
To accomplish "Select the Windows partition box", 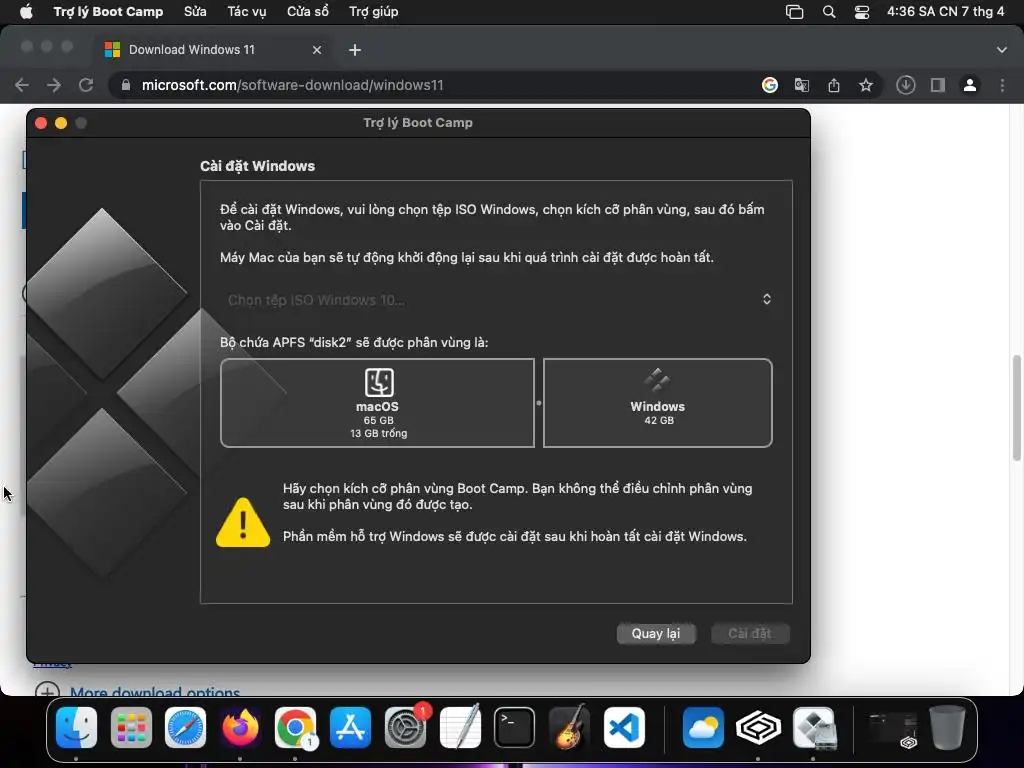I will tap(658, 403).
